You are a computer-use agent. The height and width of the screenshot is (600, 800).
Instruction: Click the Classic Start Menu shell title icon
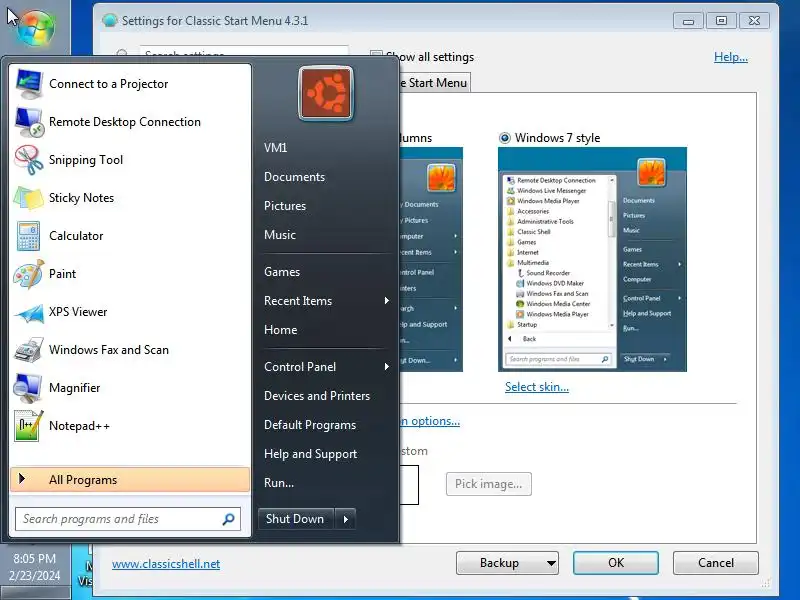[x=109, y=20]
